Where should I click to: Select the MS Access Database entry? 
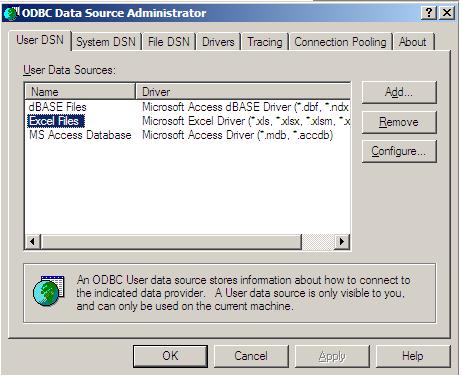point(80,135)
